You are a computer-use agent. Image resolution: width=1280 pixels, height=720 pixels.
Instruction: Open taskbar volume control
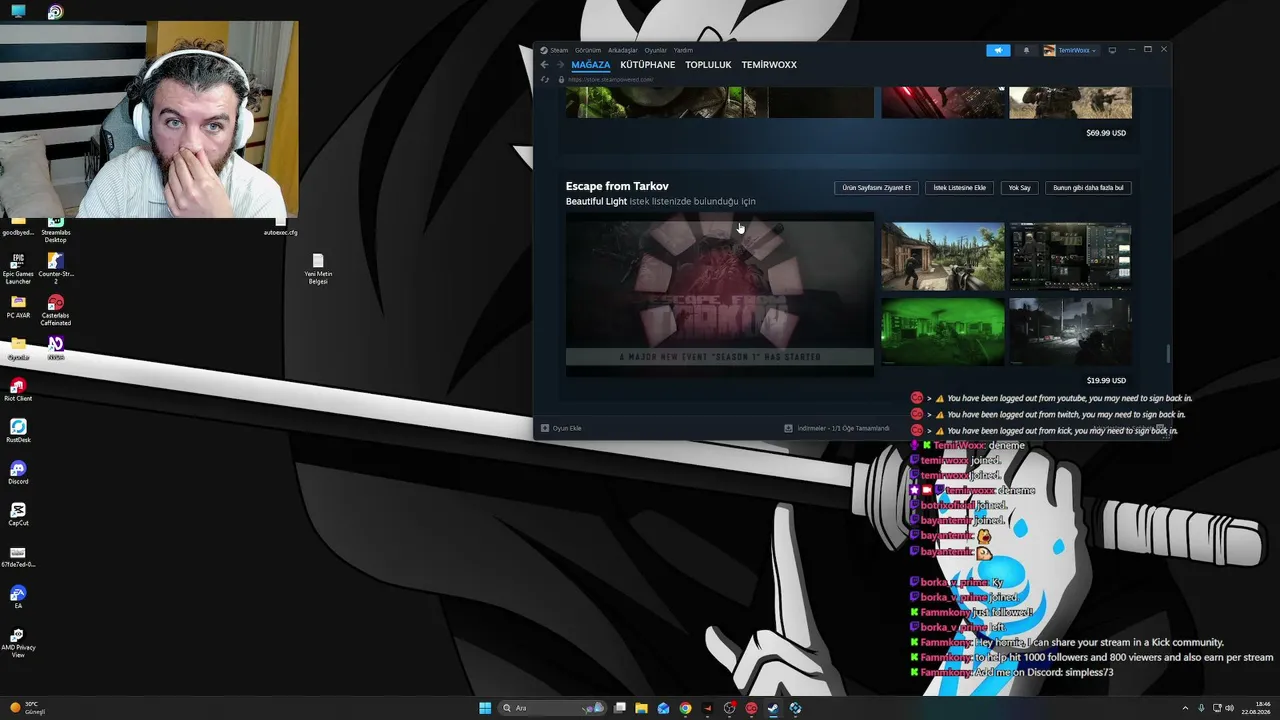(x=1229, y=708)
